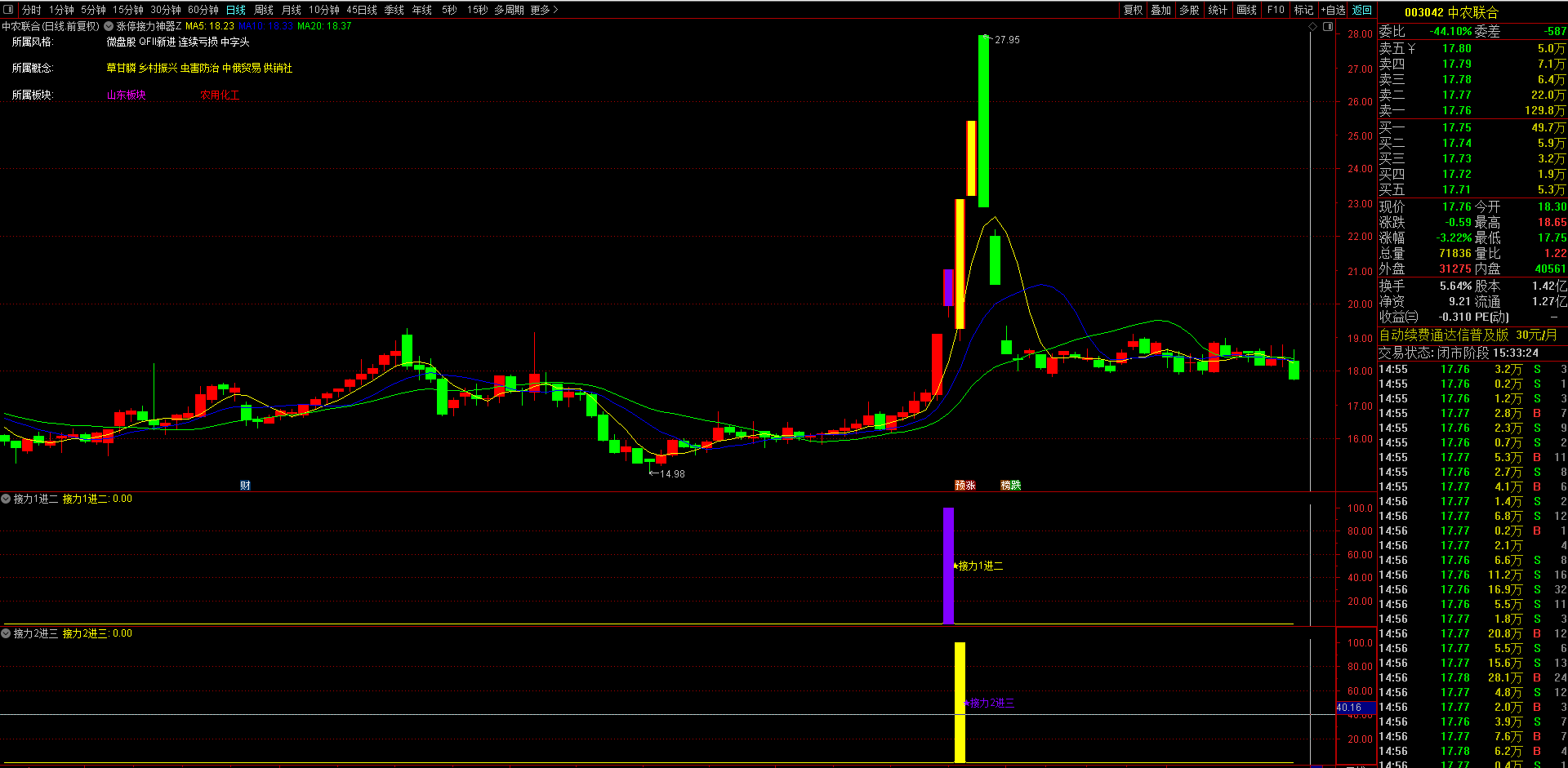Select the 45日线 period tab

click(362, 10)
